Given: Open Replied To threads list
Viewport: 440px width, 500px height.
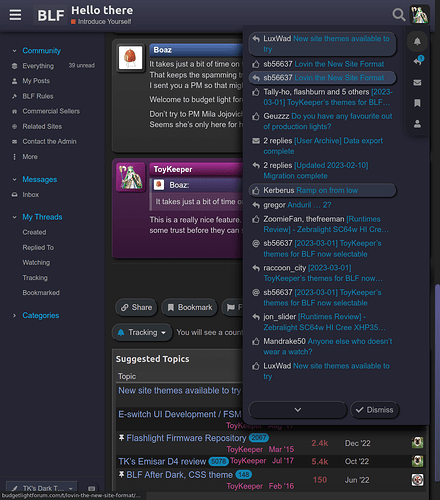Looking at the screenshot, I should coord(38,247).
